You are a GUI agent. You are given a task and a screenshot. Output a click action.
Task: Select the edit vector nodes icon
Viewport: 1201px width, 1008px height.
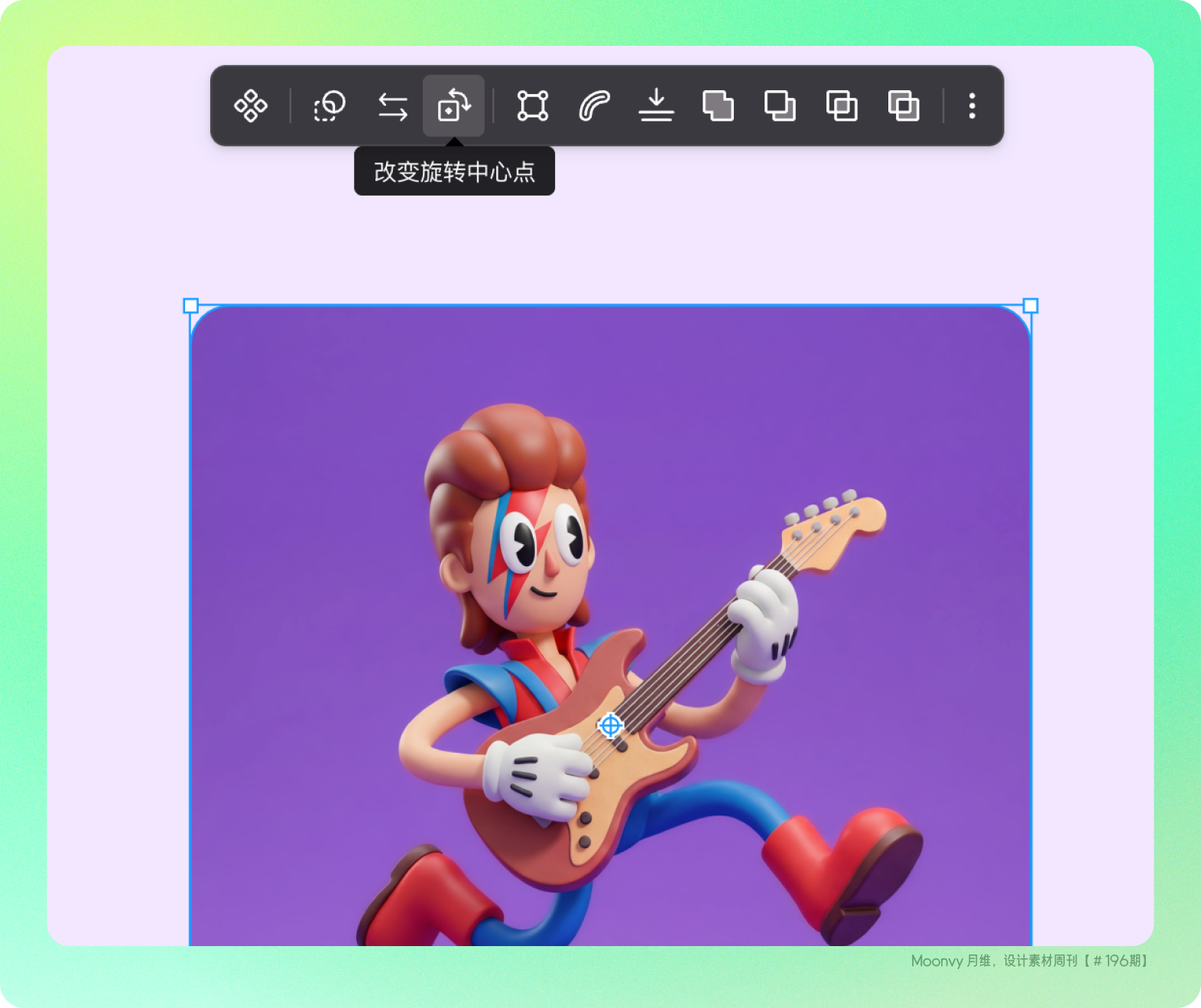pyautogui.click(x=532, y=105)
